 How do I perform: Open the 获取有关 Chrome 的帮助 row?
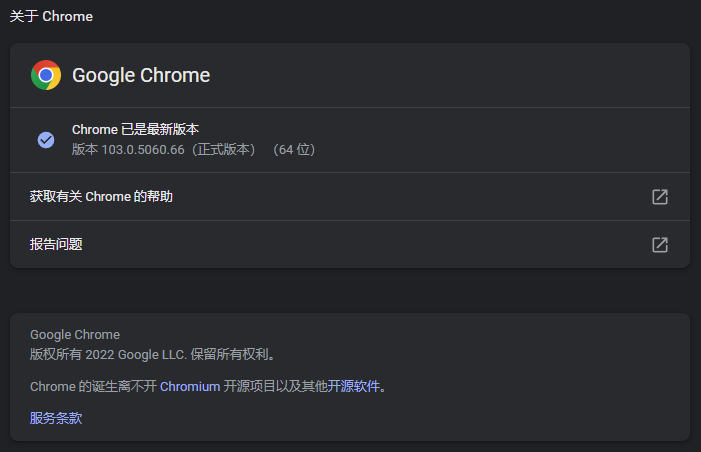[x=350, y=197]
